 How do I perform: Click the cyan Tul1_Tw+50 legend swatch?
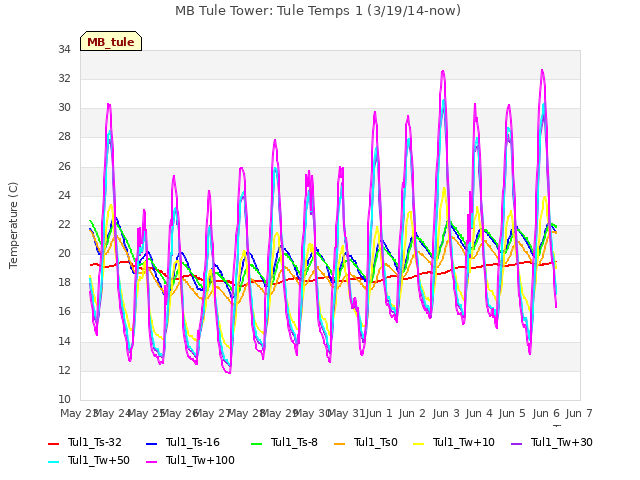coord(53,462)
